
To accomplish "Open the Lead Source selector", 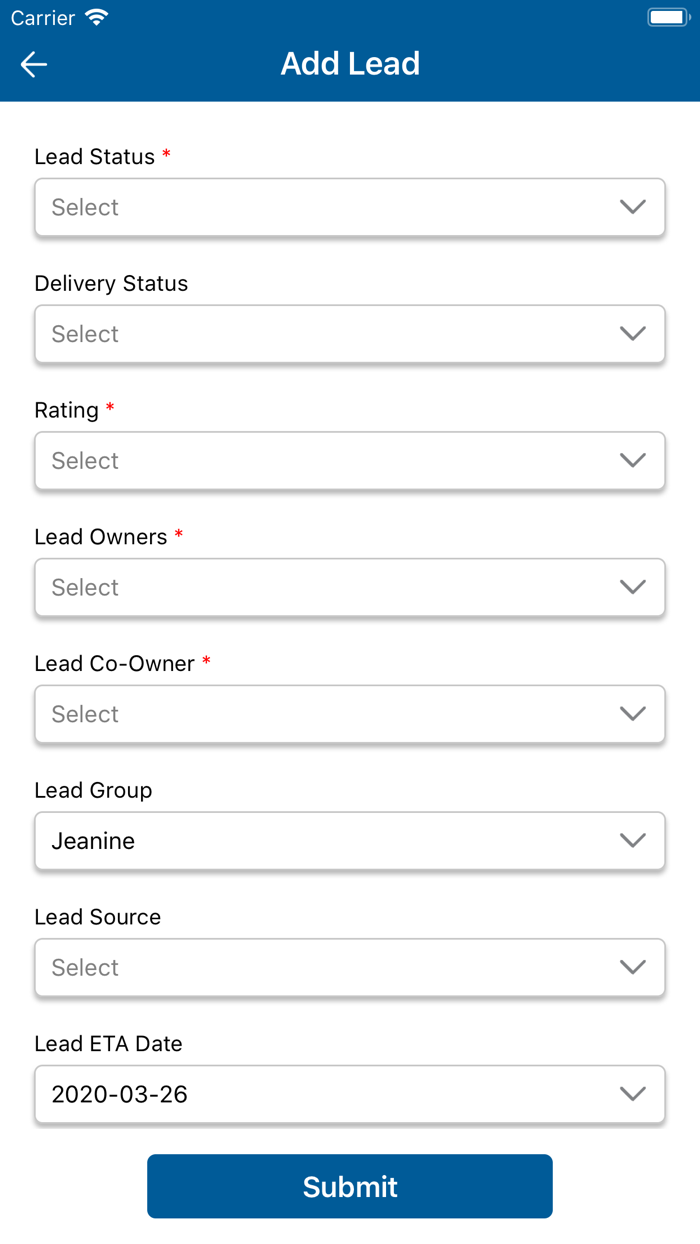I will [x=350, y=967].
